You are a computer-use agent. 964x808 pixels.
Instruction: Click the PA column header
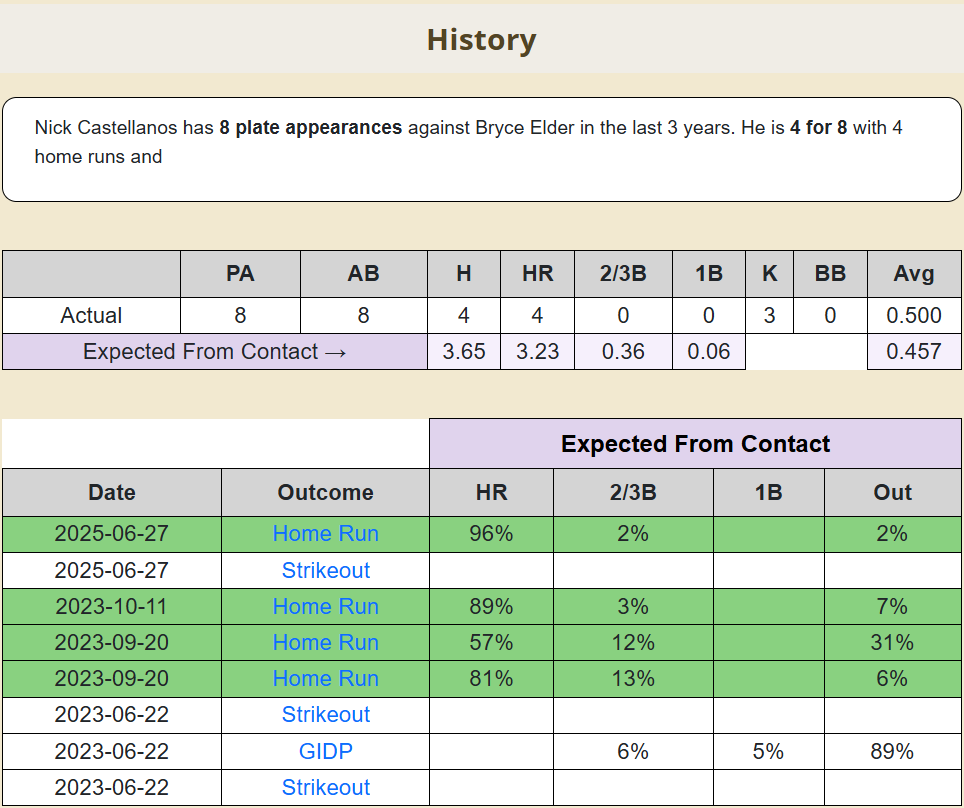240,274
